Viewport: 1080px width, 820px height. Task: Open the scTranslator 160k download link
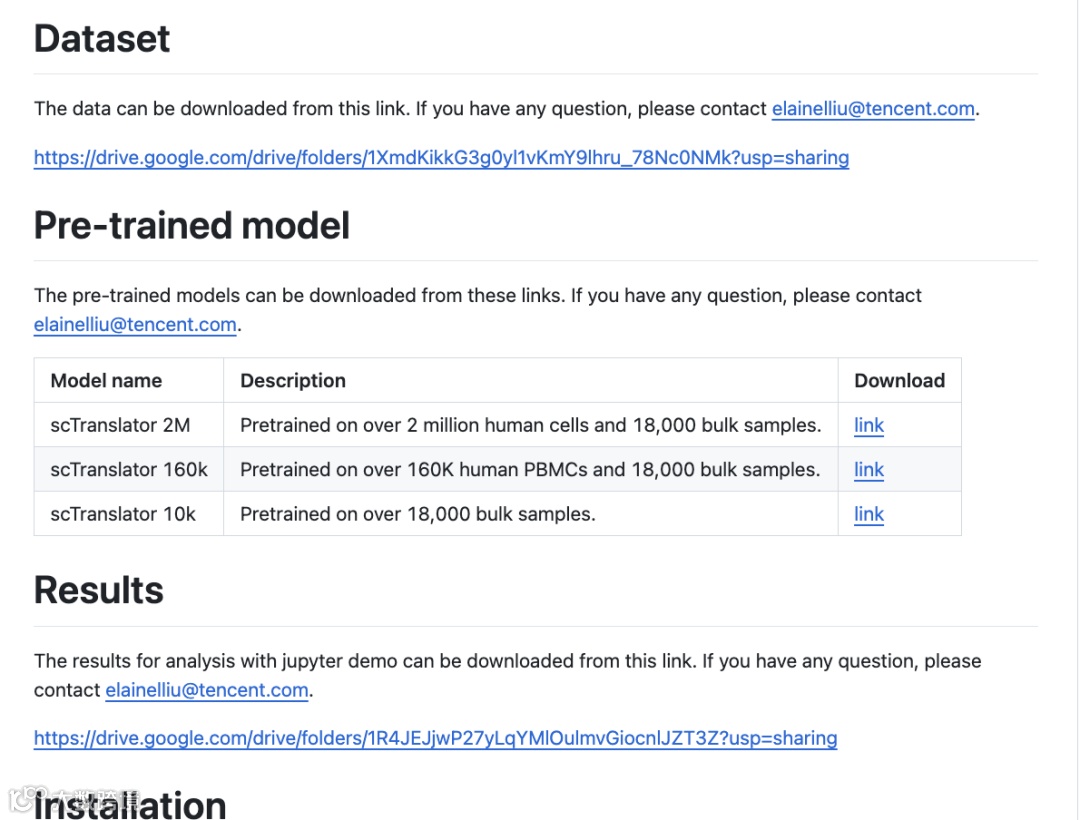coord(868,470)
